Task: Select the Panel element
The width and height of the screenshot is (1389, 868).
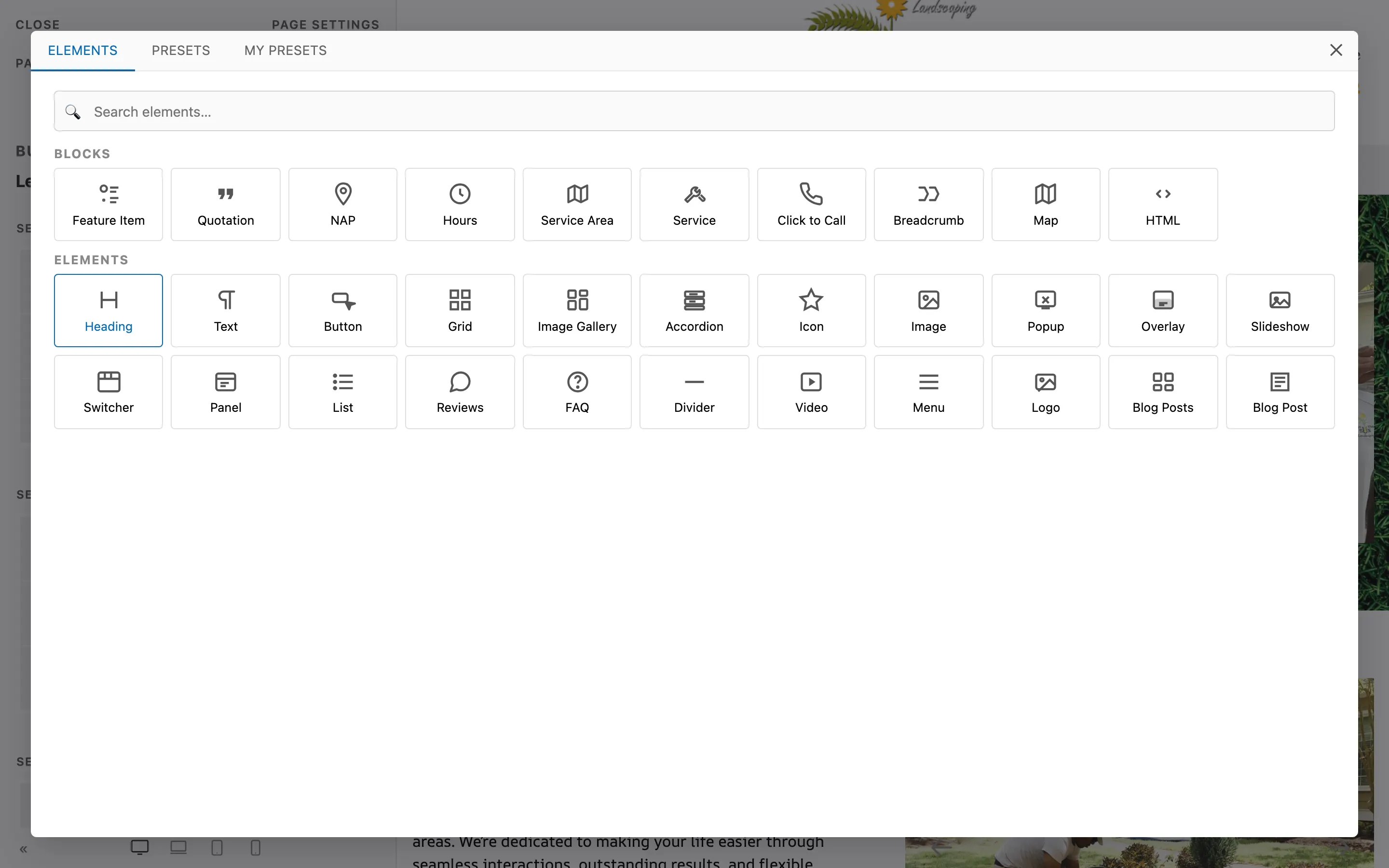Action: coord(226,392)
